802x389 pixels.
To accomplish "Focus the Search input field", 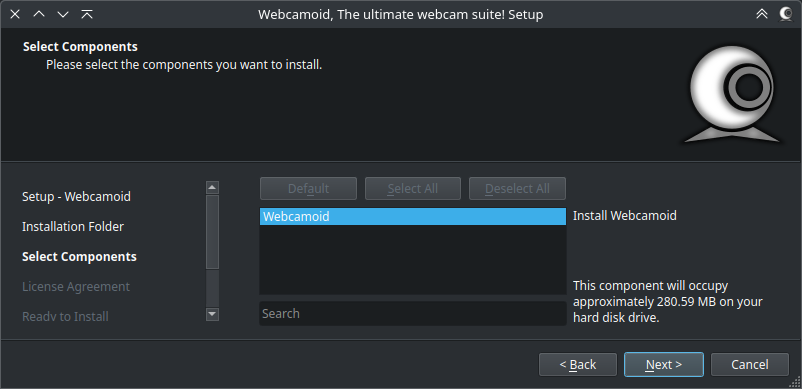I will coord(413,313).
